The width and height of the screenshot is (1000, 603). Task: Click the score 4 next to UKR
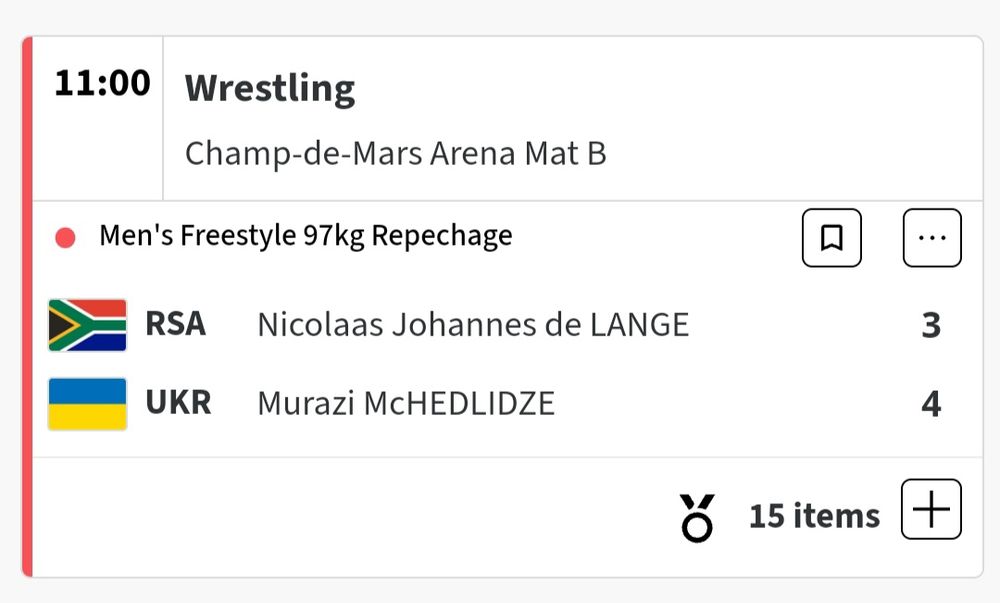click(x=931, y=403)
